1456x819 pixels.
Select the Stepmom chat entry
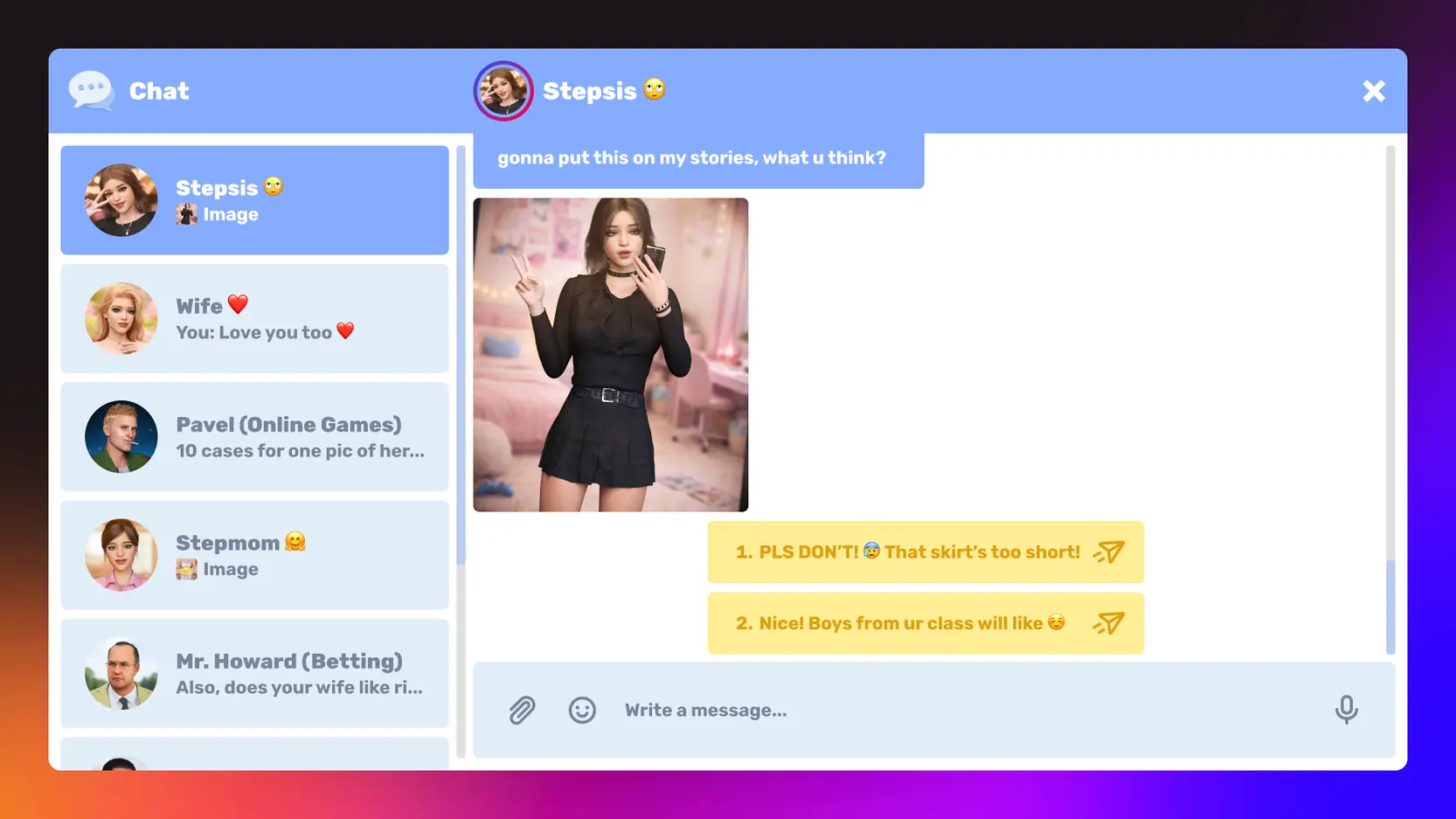pos(254,555)
